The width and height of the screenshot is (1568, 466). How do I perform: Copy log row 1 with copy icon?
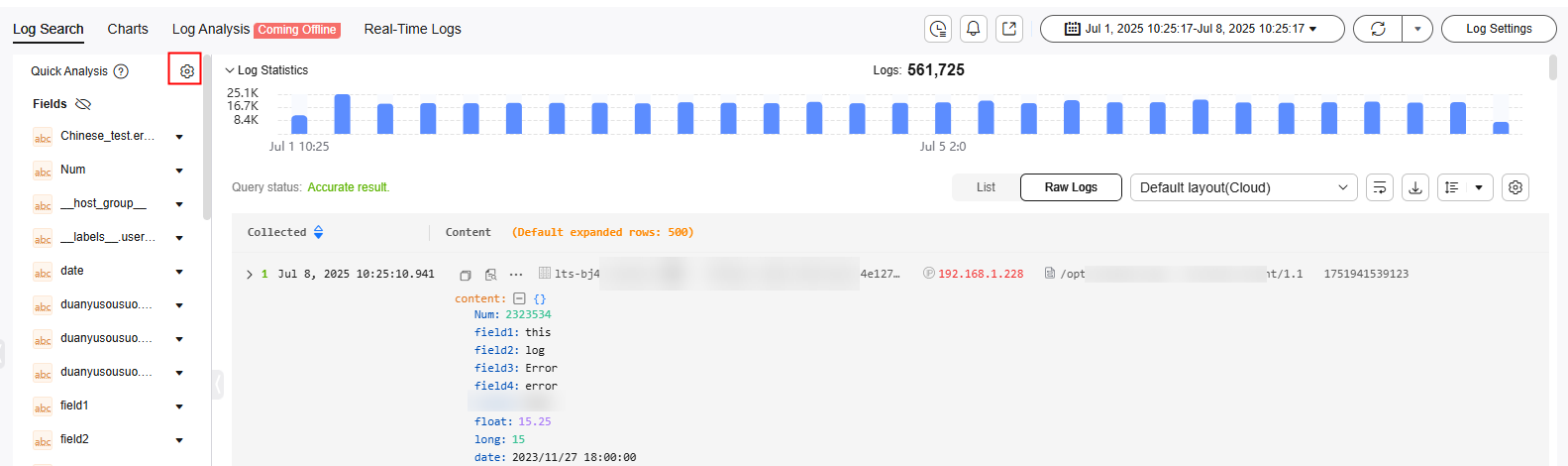465,275
